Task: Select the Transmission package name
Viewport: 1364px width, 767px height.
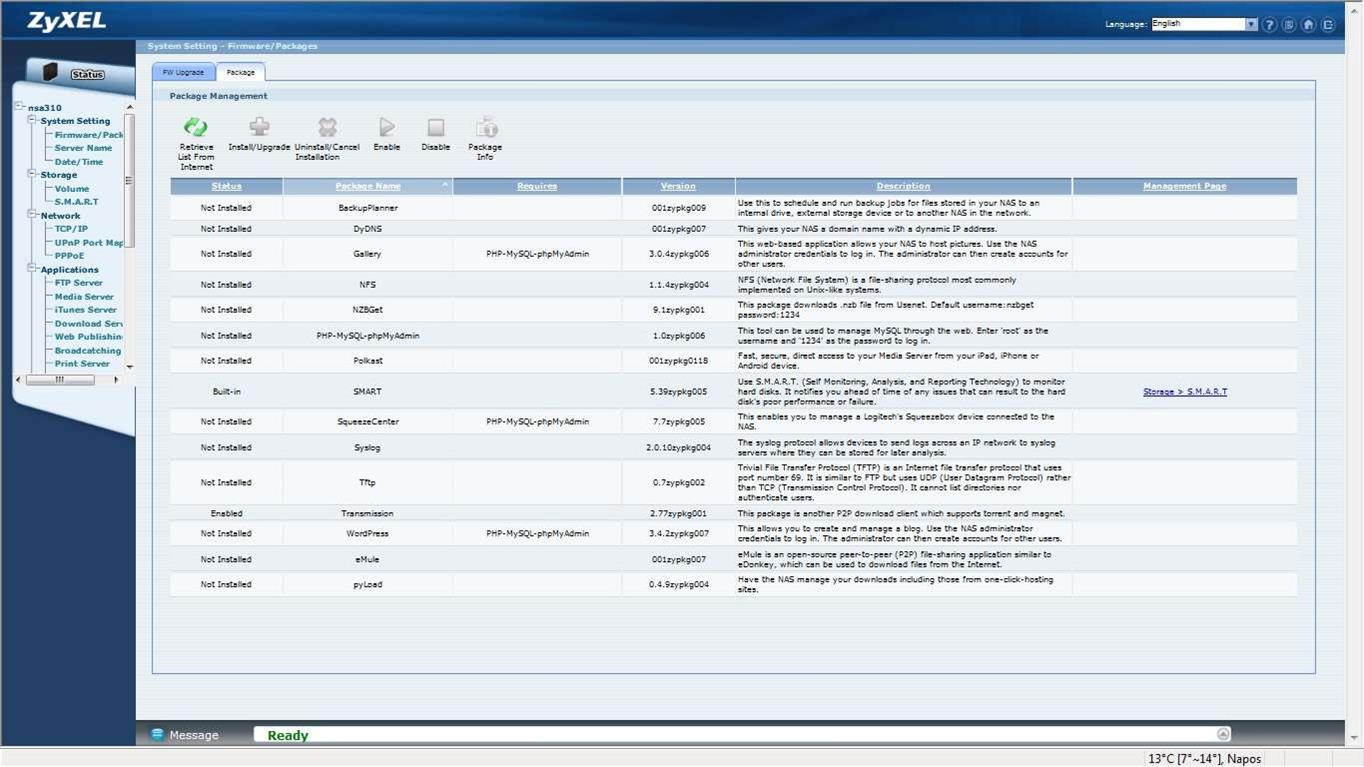Action: [367, 513]
